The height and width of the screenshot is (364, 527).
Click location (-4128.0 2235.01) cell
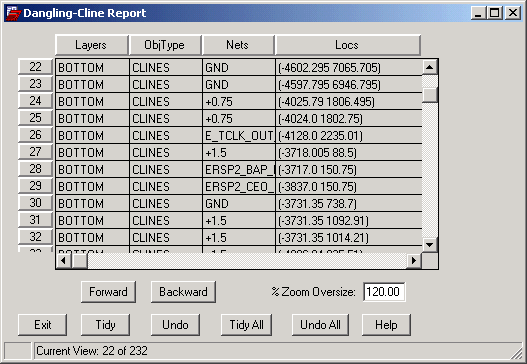point(349,135)
